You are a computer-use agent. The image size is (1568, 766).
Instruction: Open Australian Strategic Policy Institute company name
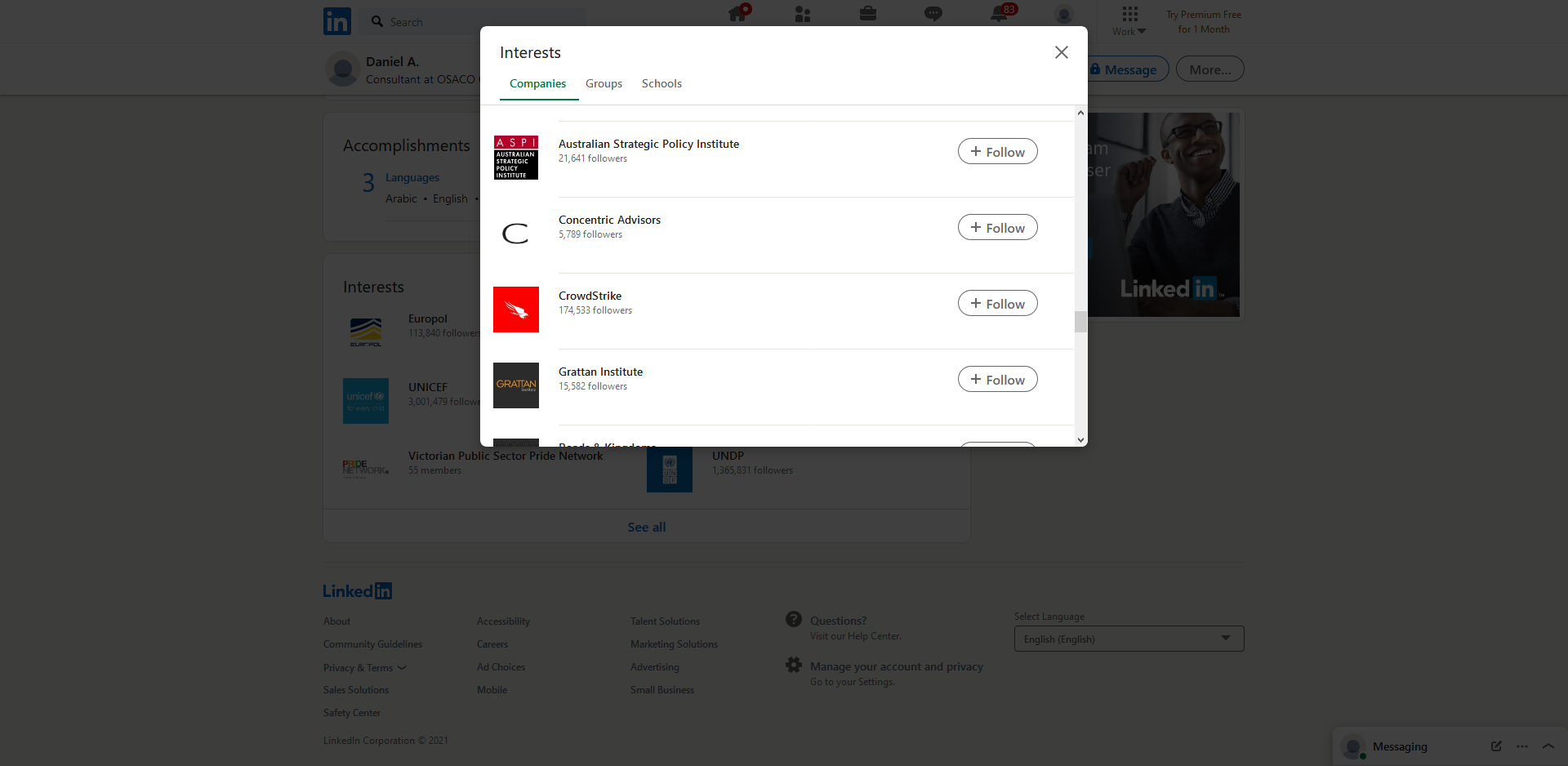648,144
